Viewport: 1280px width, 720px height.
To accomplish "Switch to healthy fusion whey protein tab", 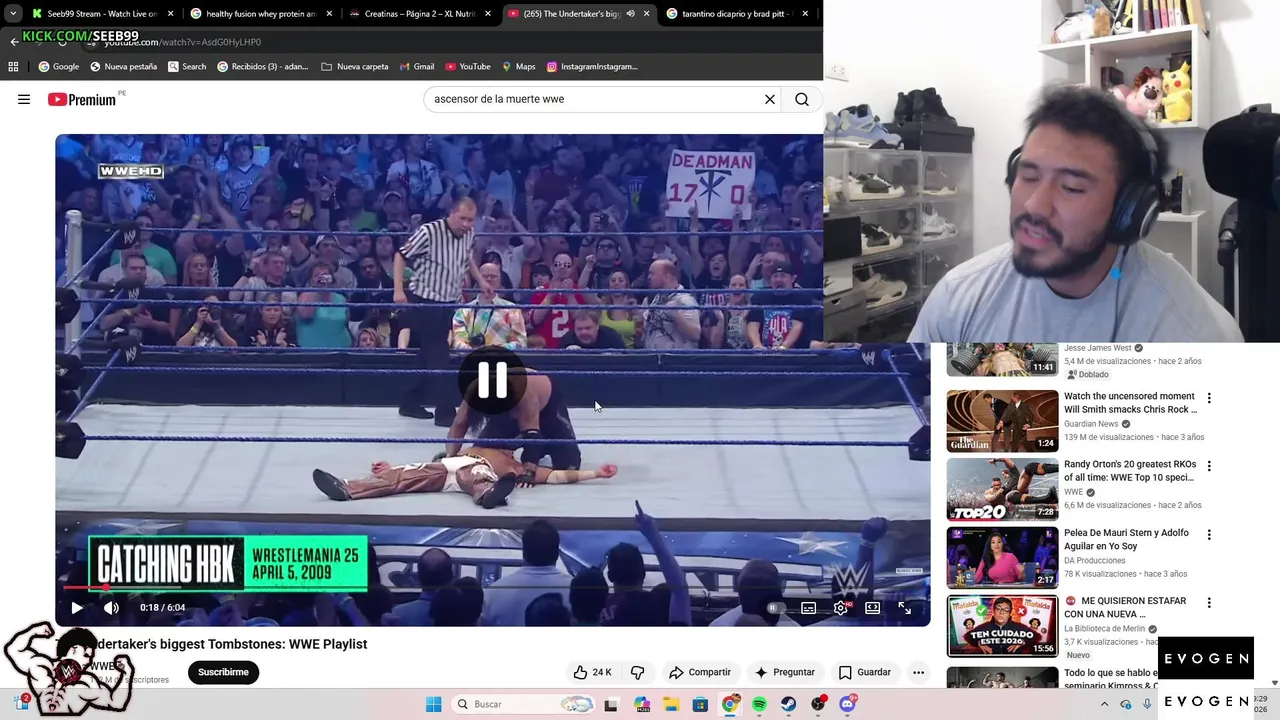I will [x=260, y=14].
